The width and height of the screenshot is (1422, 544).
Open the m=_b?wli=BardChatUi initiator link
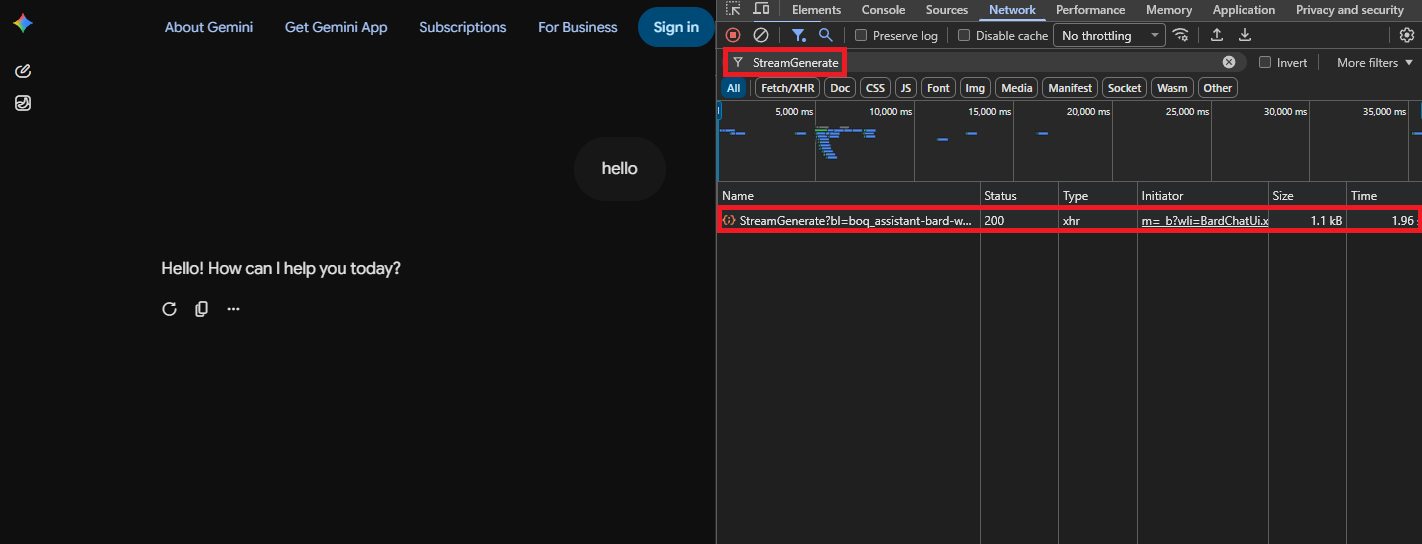(1205, 220)
